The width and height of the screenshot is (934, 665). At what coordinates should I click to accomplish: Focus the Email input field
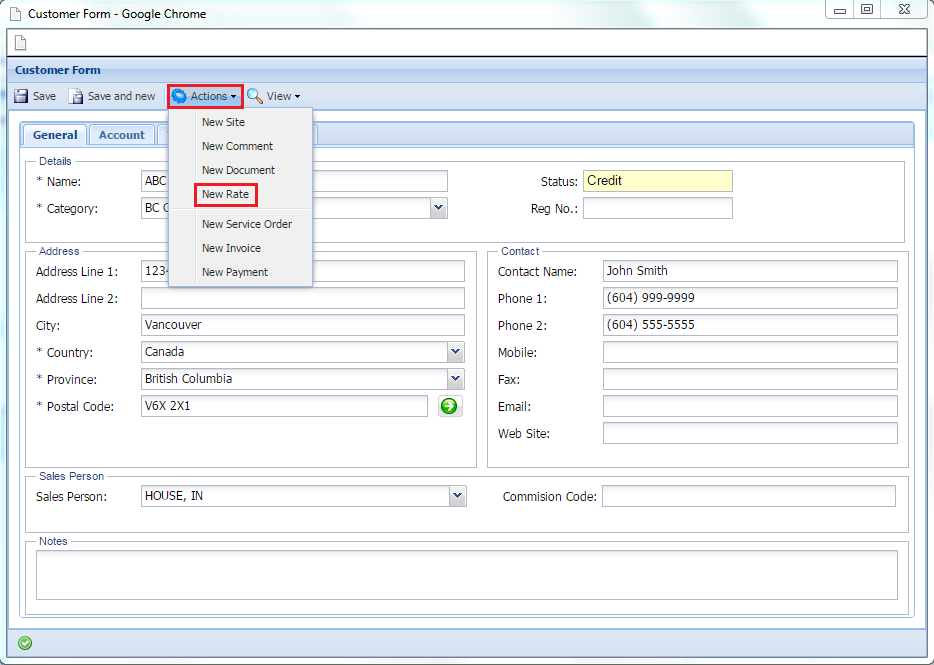750,406
